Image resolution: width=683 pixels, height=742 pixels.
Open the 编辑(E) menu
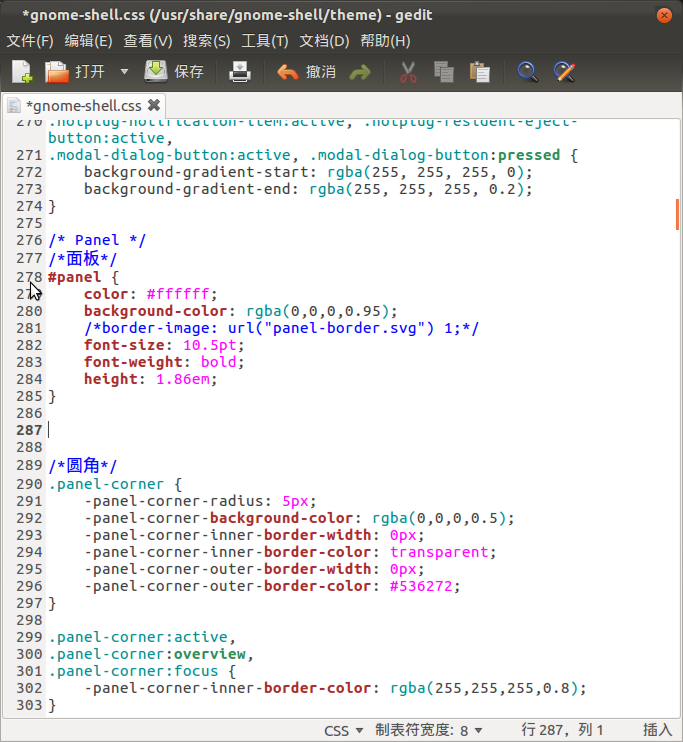[89, 41]
